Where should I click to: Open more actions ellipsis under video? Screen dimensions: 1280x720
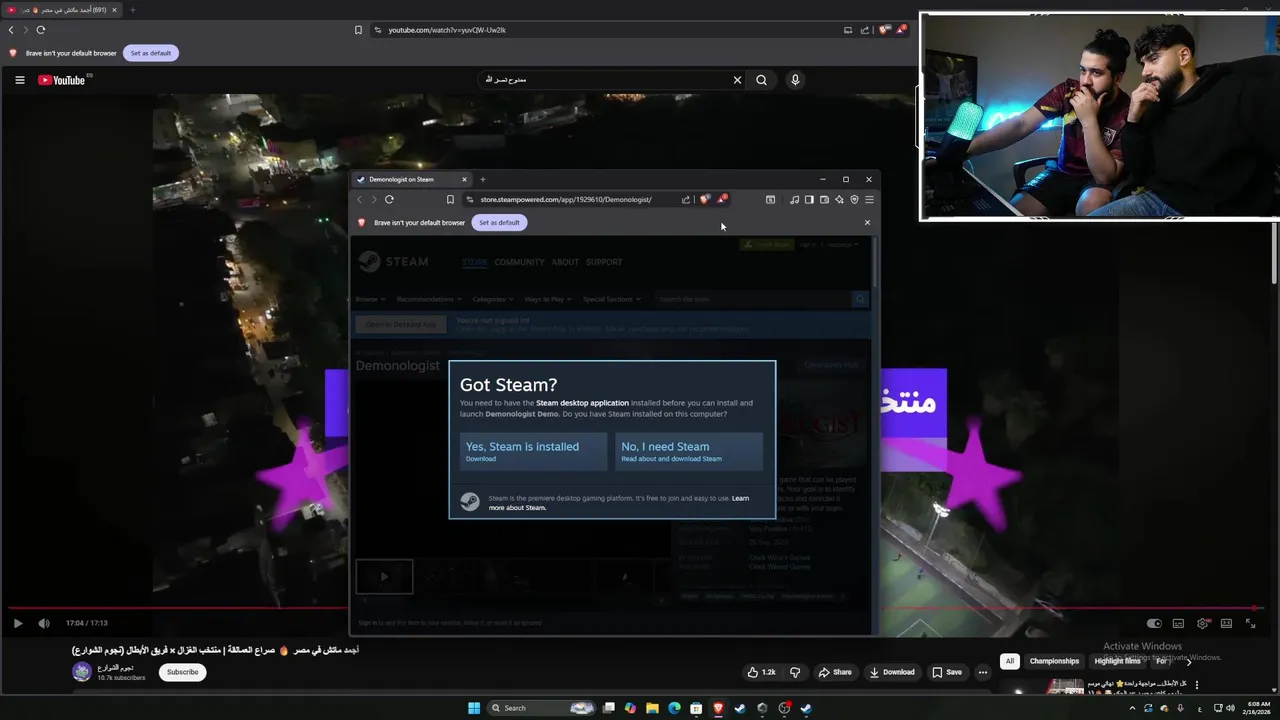[982, 672]
